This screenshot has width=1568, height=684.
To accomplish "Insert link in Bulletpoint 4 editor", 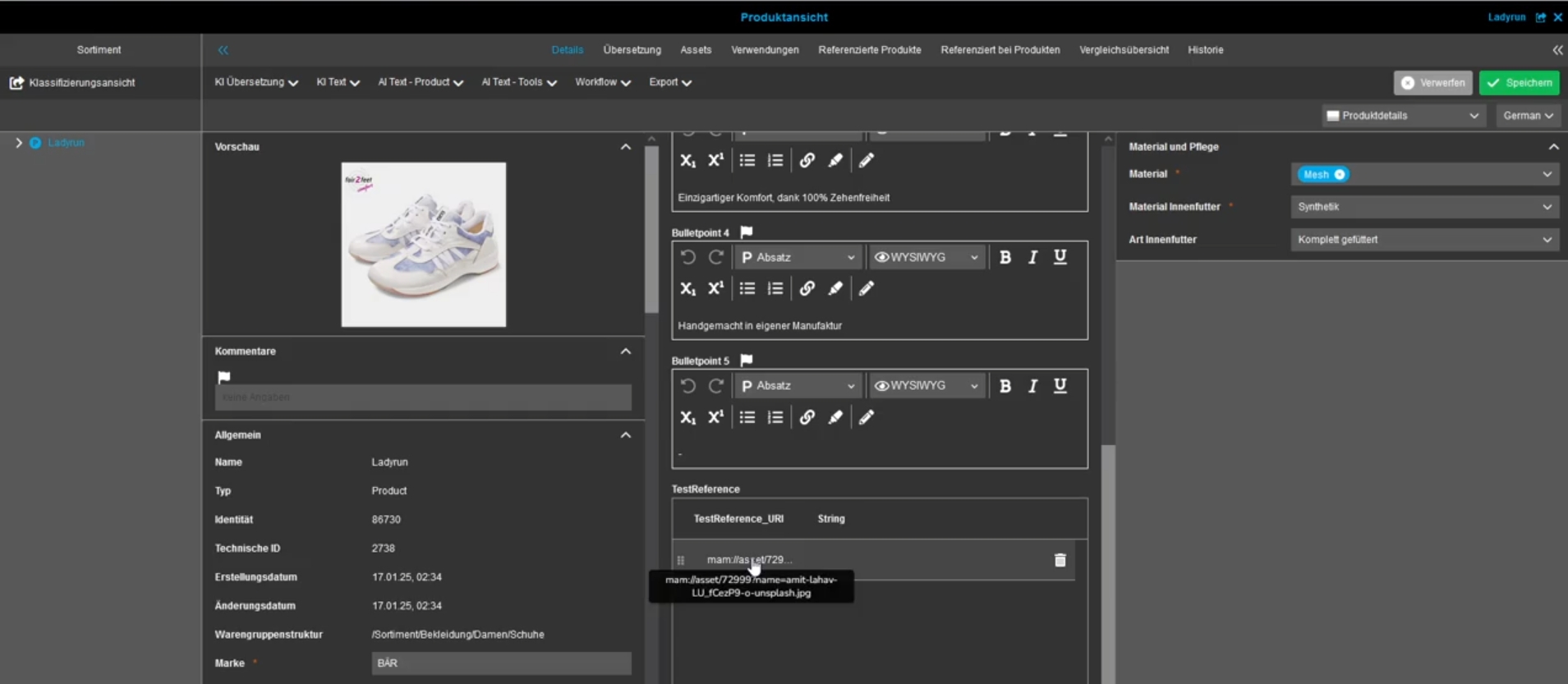I will tap(807, 289).
